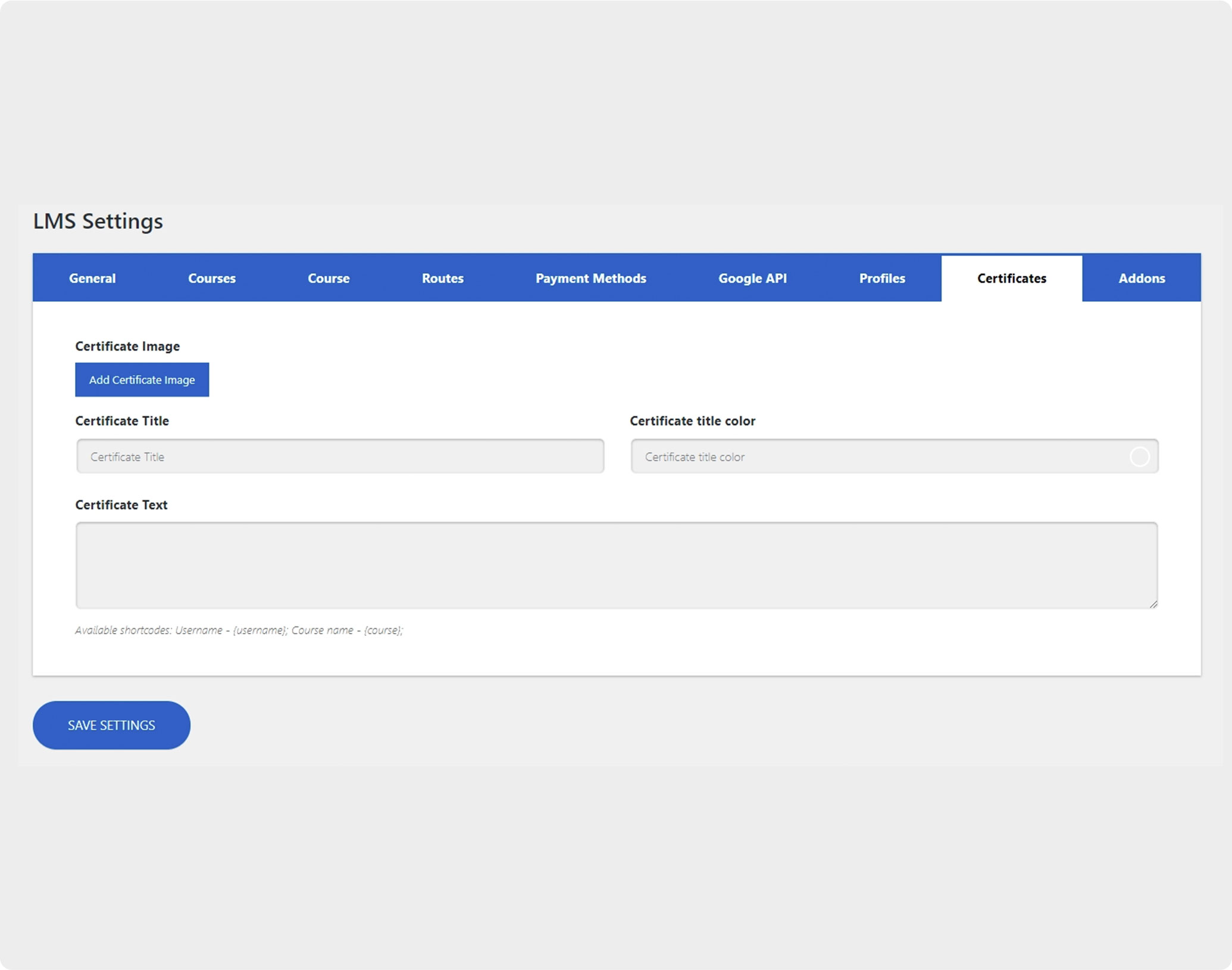This screenshot has height=970, width=1232.
Task: Go to the Routes tab
Action: pyautogui.click(x=442, y=278)
